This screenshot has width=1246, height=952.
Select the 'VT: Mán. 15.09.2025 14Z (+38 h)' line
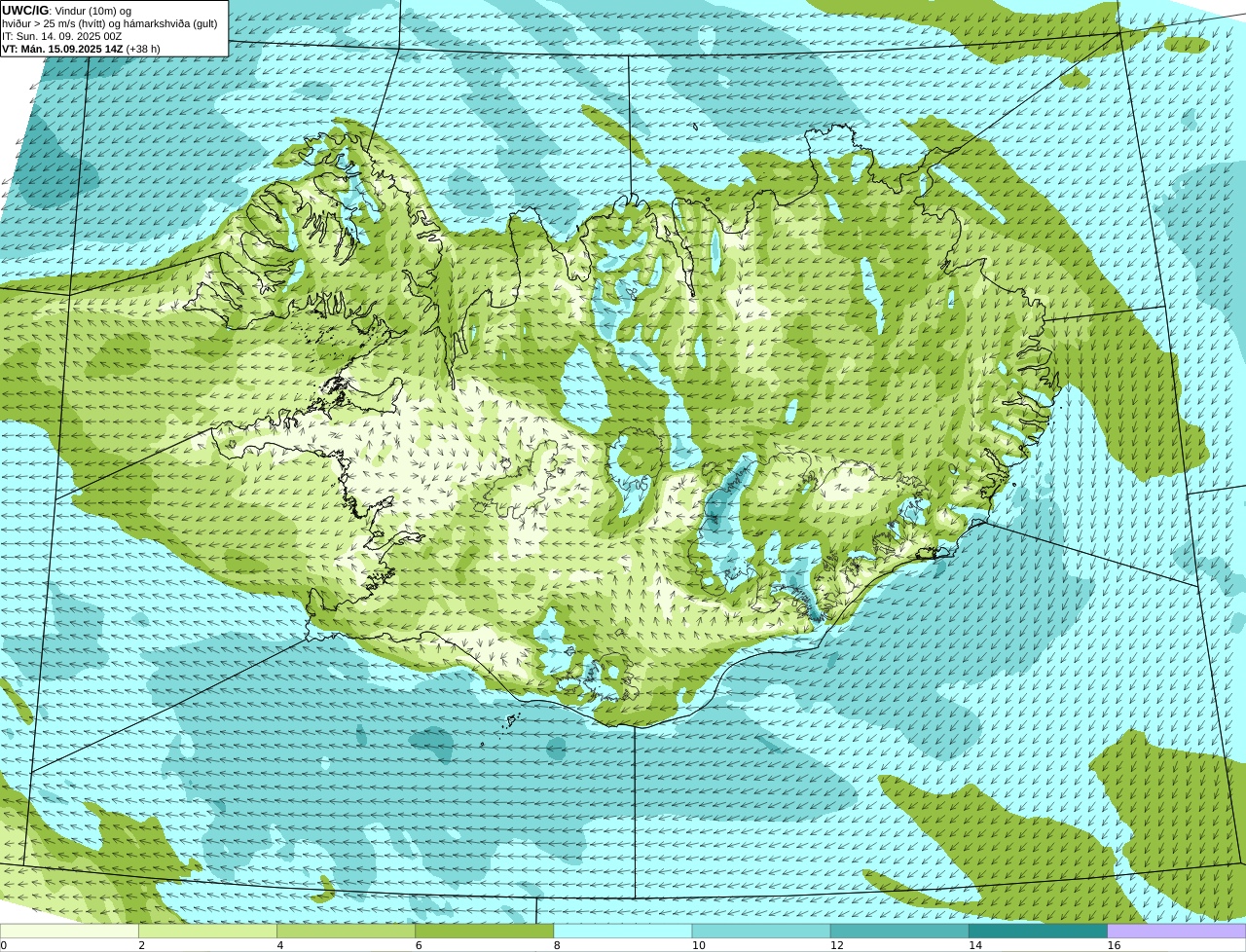tap(81, 49)
